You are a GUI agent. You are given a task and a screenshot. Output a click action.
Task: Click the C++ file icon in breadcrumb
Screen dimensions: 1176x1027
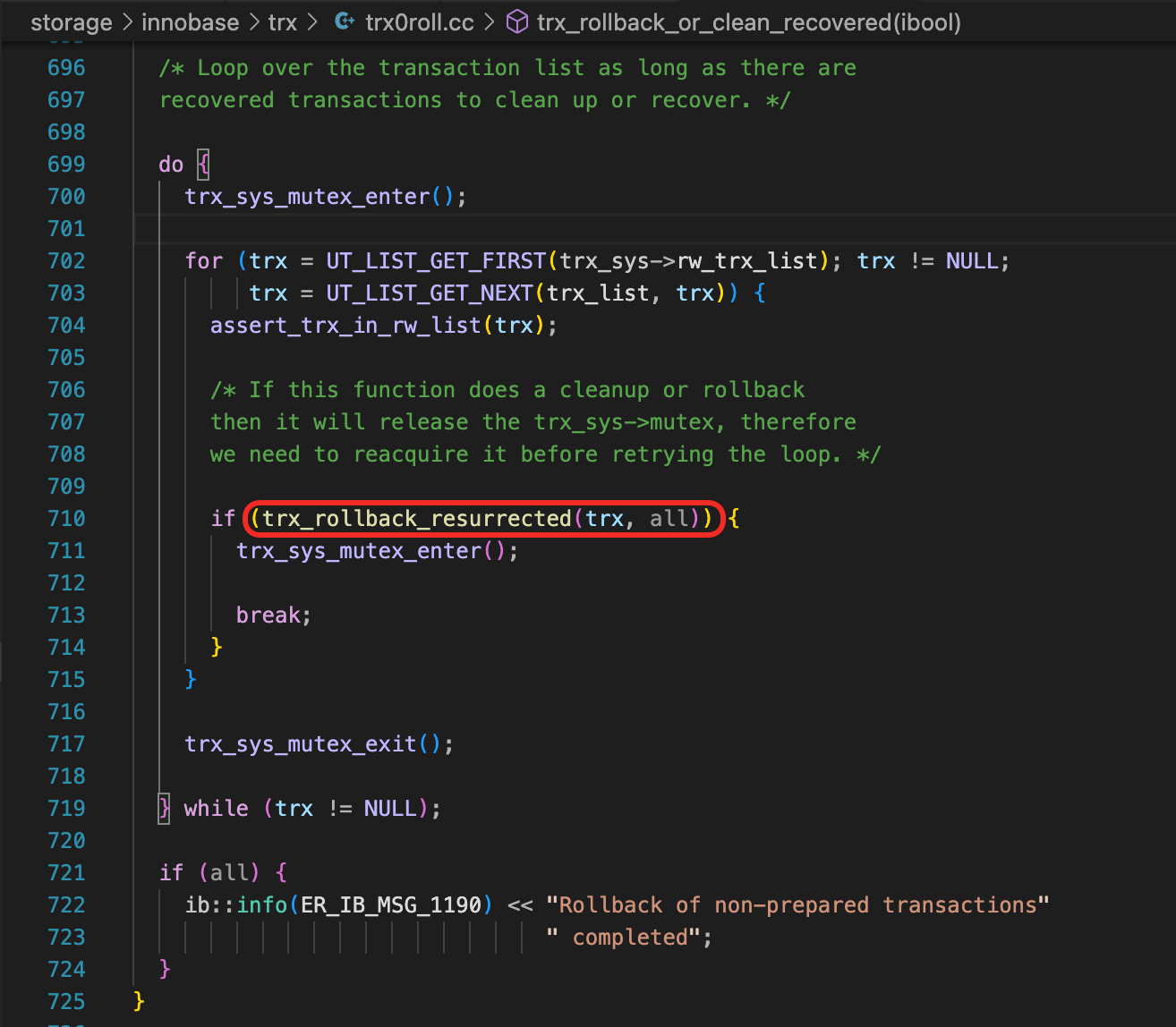pyautogui.click(x=344, y=21)
